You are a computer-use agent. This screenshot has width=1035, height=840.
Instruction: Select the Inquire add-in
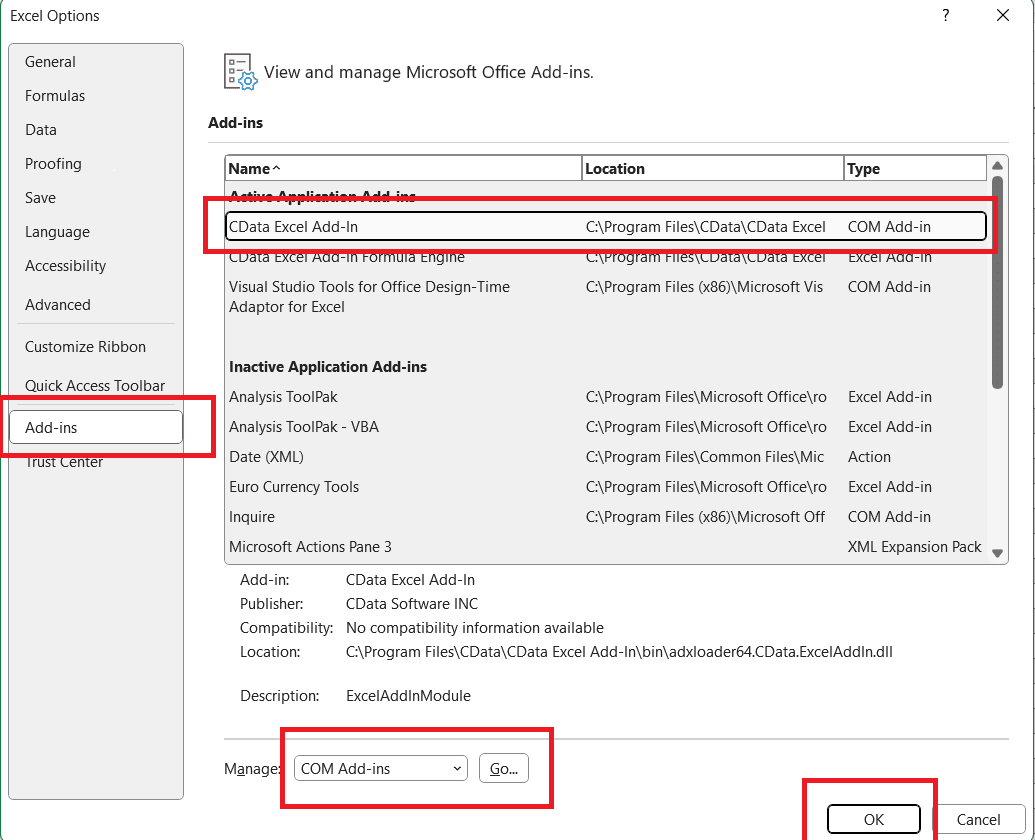[x=606, y=517]
